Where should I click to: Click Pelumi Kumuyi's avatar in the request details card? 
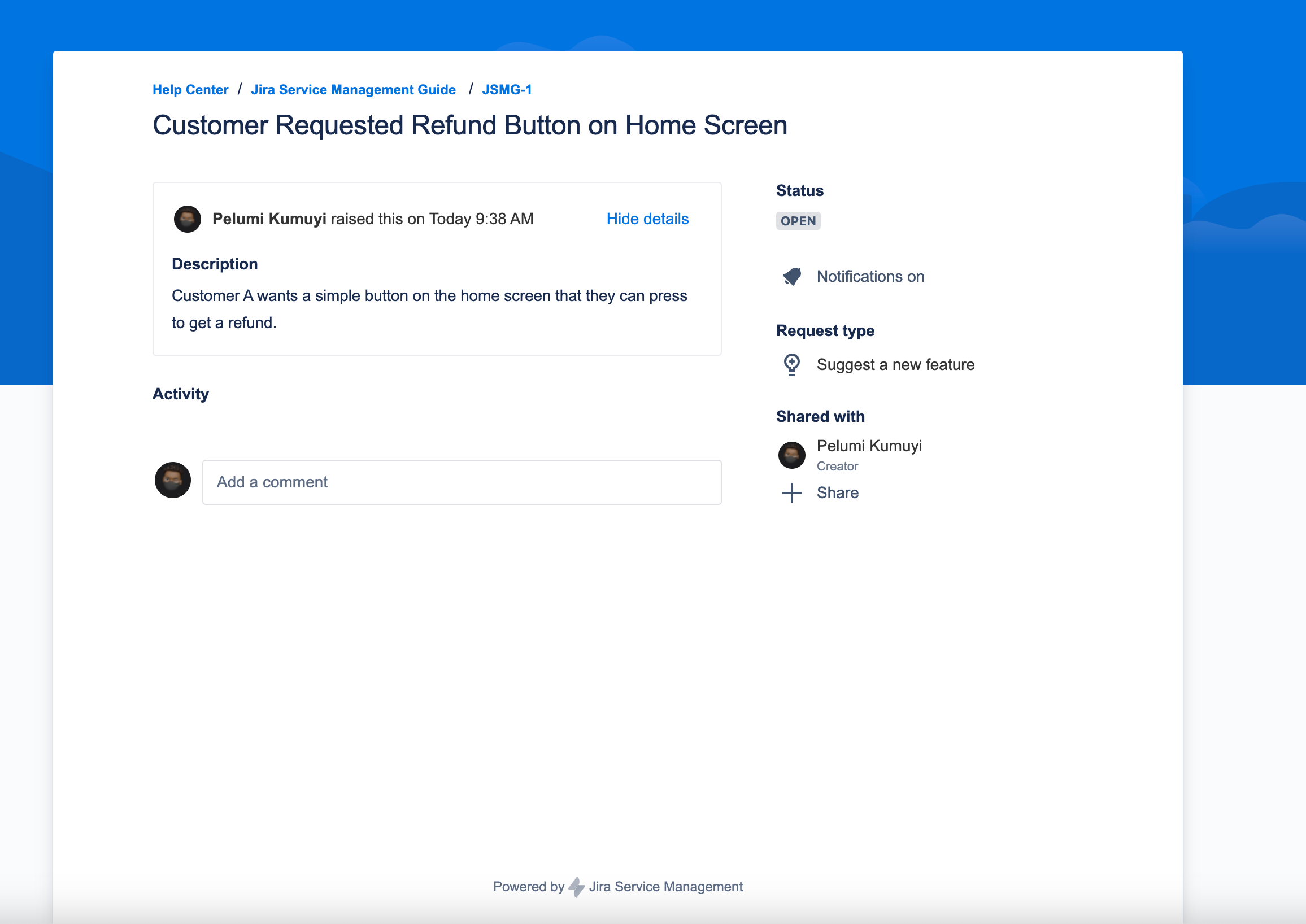point(186,219)
